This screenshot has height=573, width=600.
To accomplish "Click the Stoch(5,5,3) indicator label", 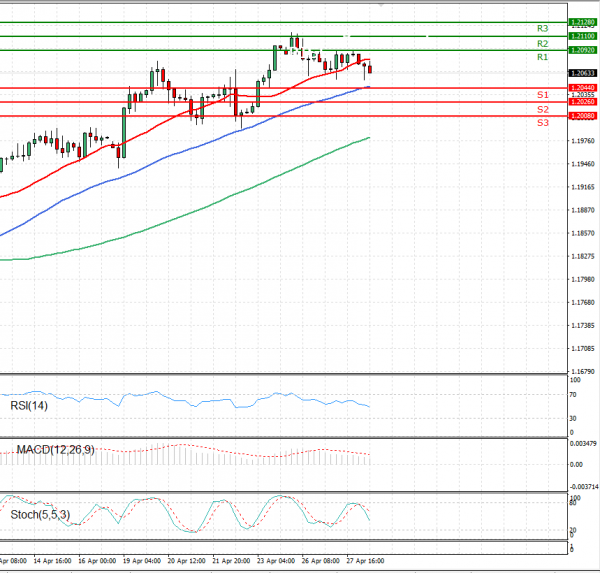I will coord(40,514).
